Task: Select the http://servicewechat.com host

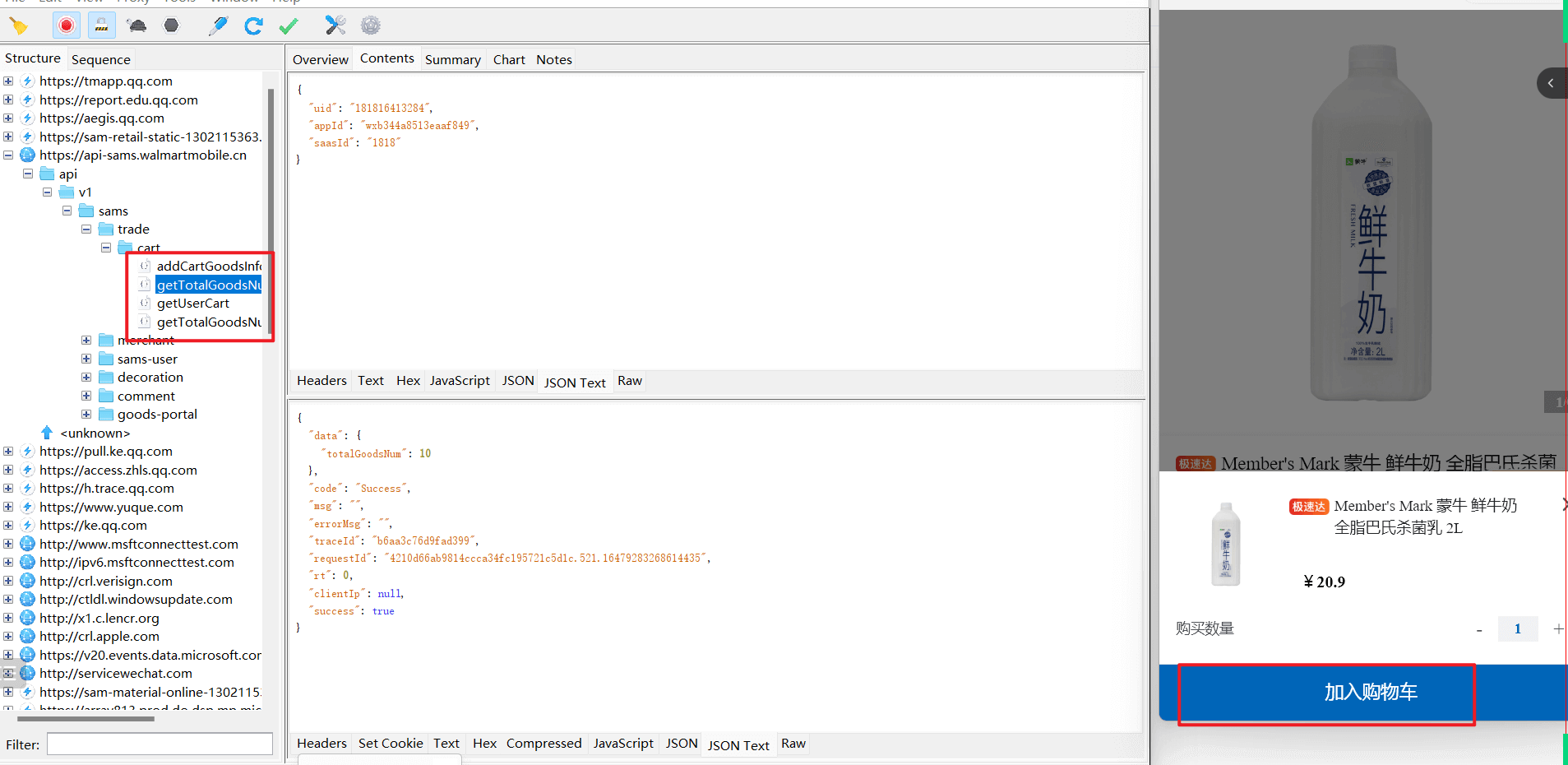Action: (116, 674)
